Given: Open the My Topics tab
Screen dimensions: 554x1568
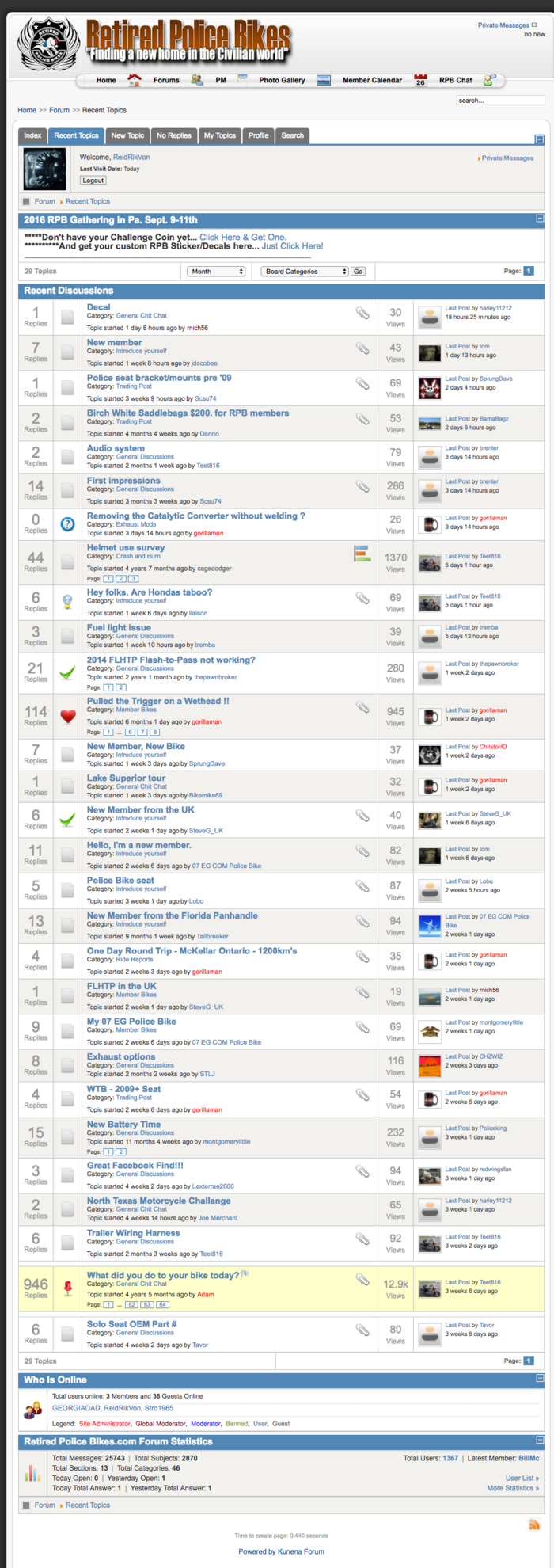Looking at the screenshot, I should (220, 135).
